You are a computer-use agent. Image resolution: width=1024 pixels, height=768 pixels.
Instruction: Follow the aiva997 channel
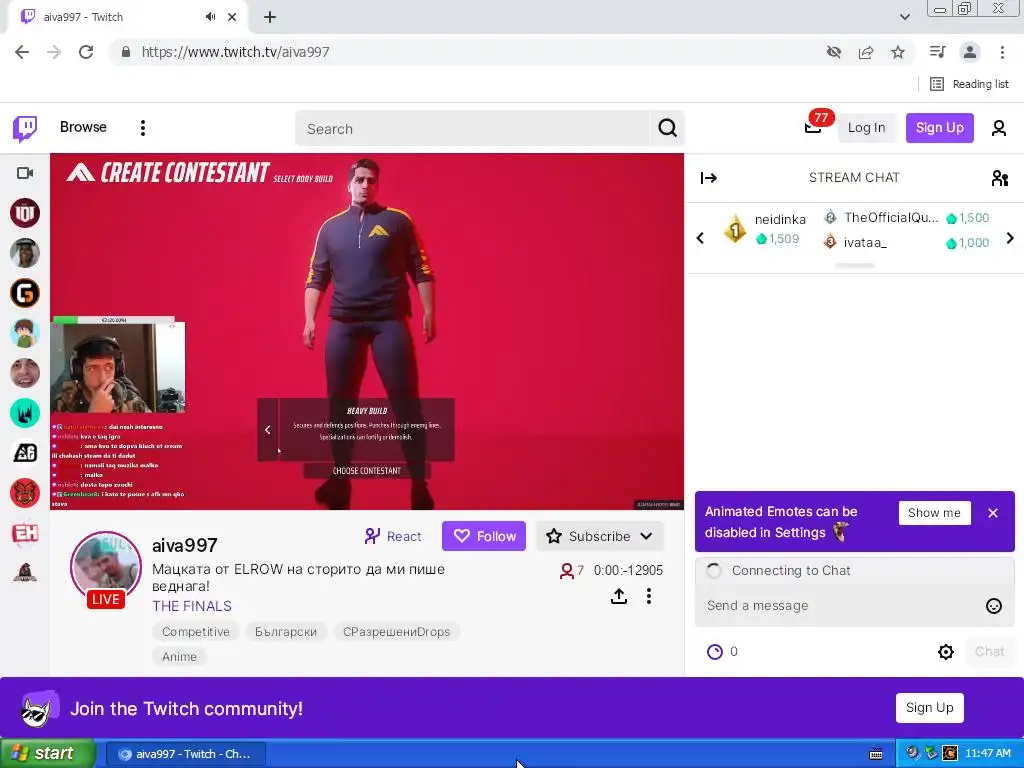coord(484,536)
